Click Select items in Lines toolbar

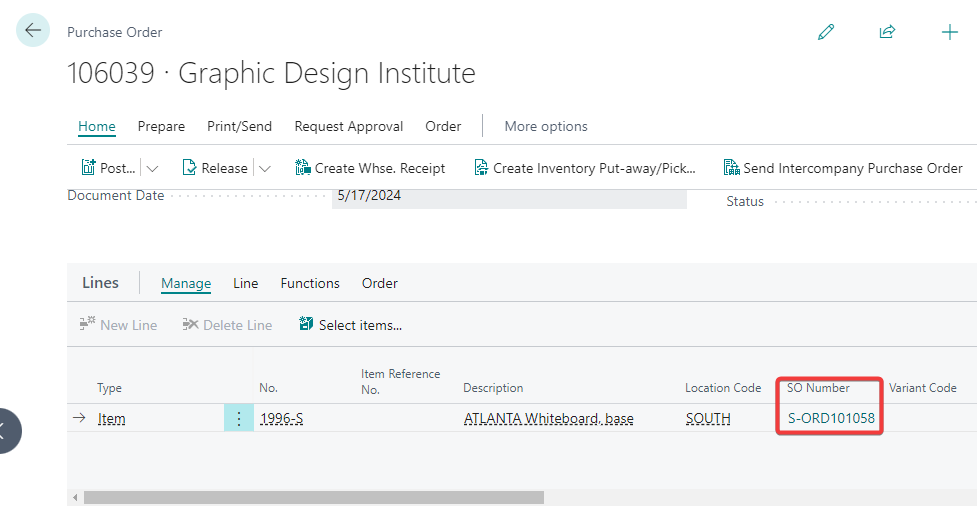tap(350, 325)
